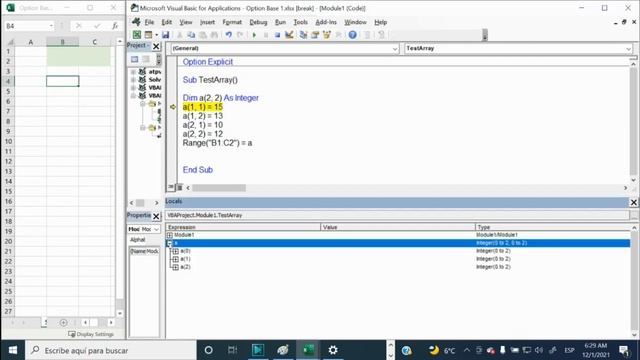Screen dimensions: 640x360
Task: Expand Module1 in the Locals window
Action: (170, 235)
